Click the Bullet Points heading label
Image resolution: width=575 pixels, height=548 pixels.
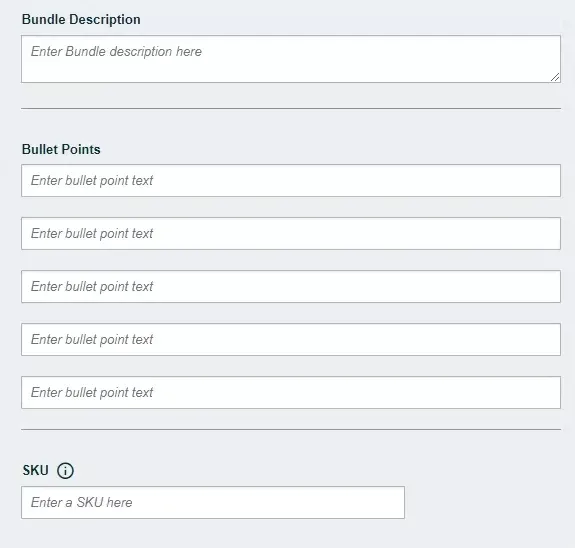[61, 149]
